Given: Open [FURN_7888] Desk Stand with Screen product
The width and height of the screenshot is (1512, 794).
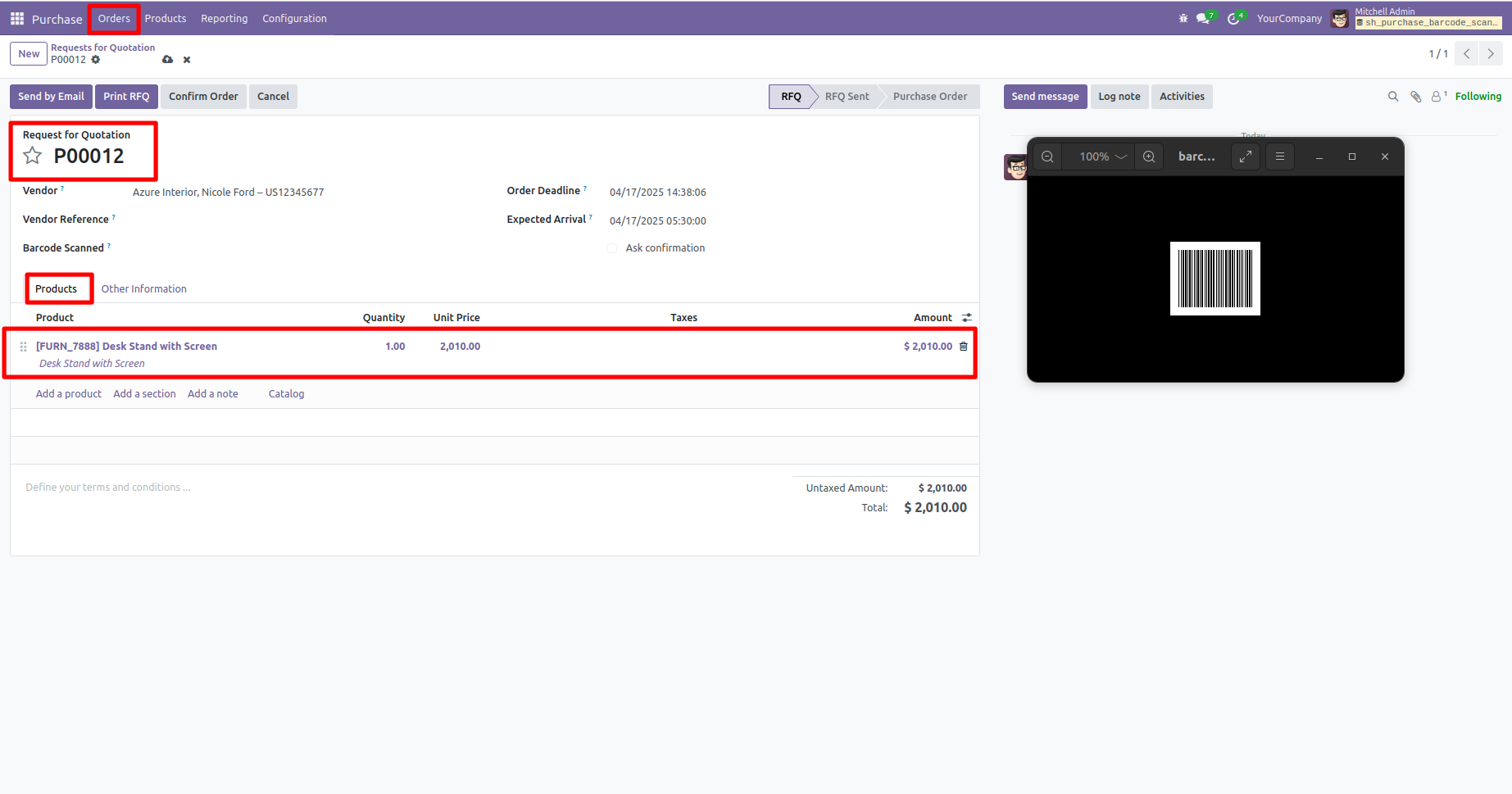Looking at the screenshot, I should tap(126, 347).
